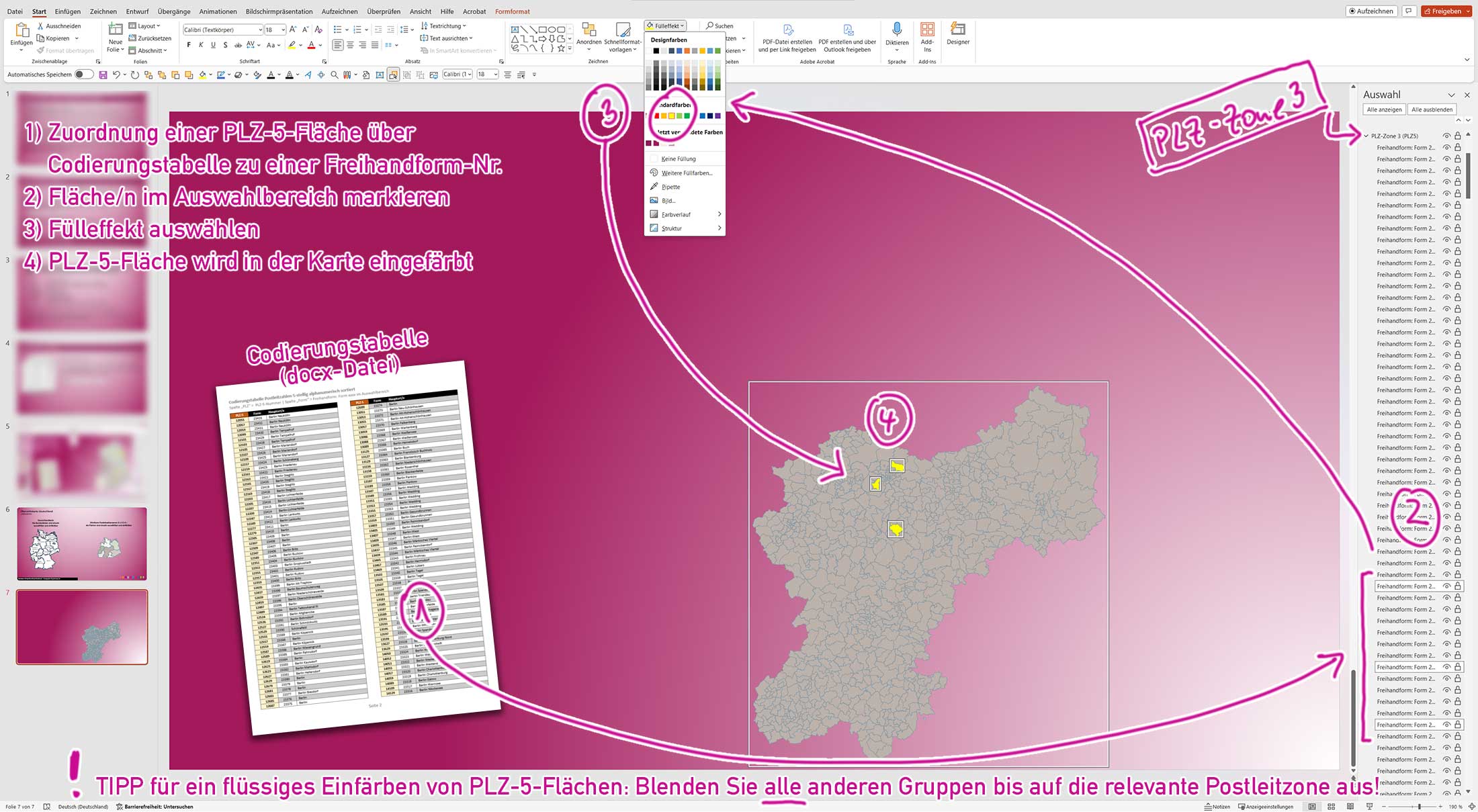Collapse the PLZ-Zone 3 (PLZ5) tree entry
This screenshot has height=812, width=1478.
click(1365, 135)
